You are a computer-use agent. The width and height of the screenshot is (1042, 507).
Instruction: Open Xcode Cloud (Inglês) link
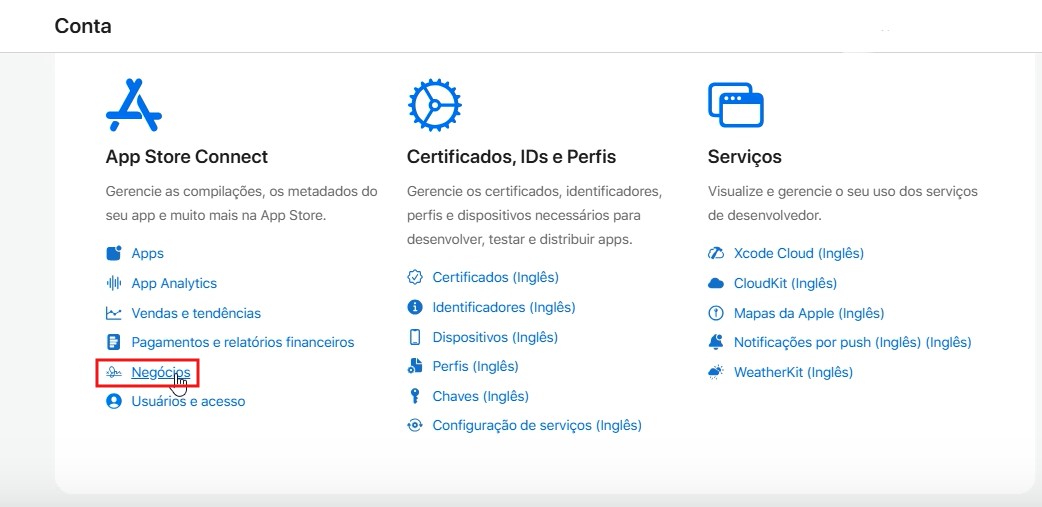click(x=798, y=253)
